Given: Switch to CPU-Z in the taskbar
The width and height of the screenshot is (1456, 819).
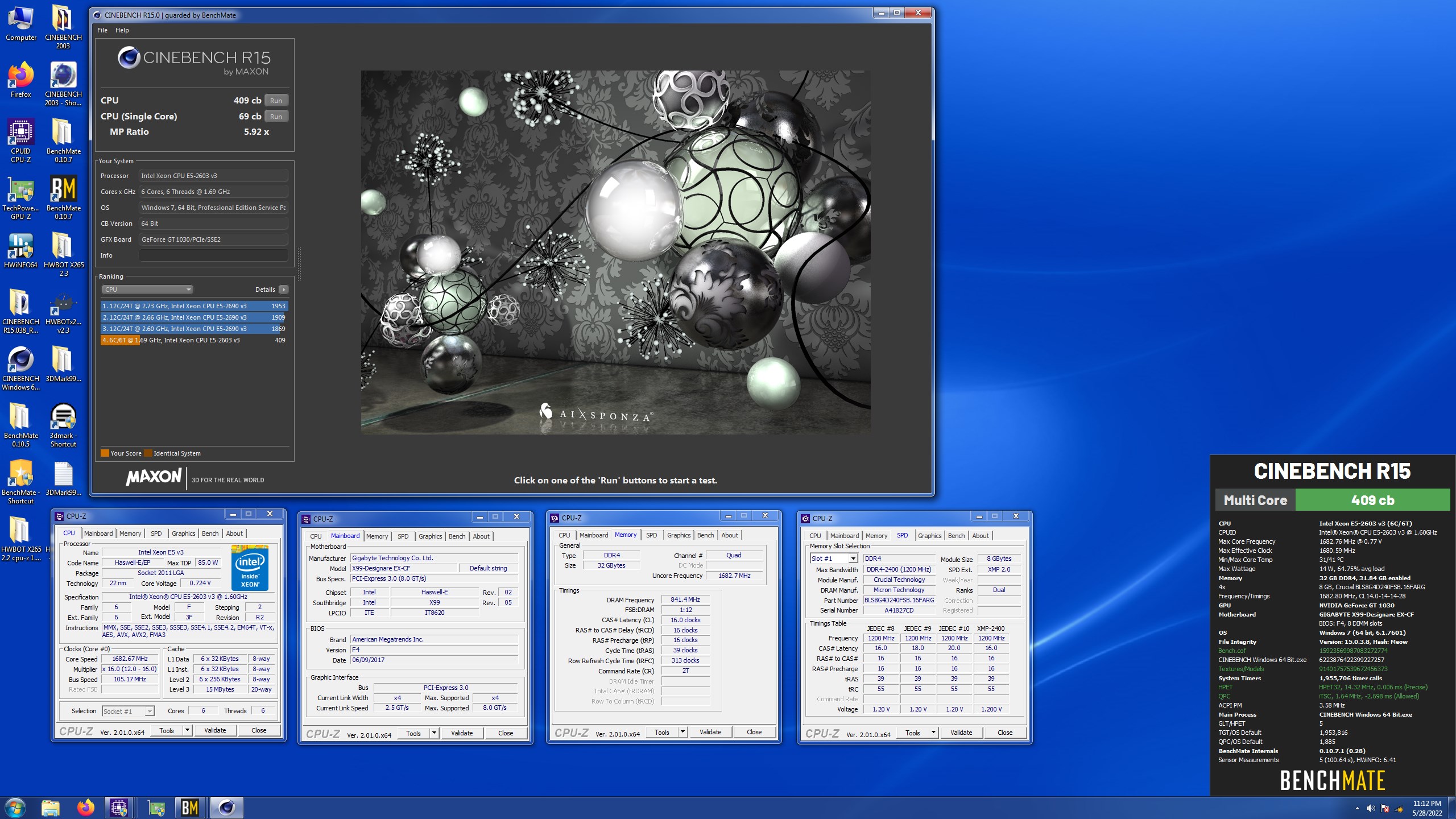Looking at the screenshot, I should point(119,808).
